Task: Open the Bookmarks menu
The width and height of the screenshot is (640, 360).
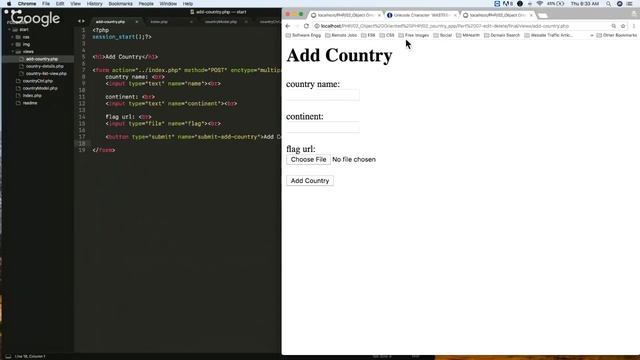Action: (x=120, y=4)
